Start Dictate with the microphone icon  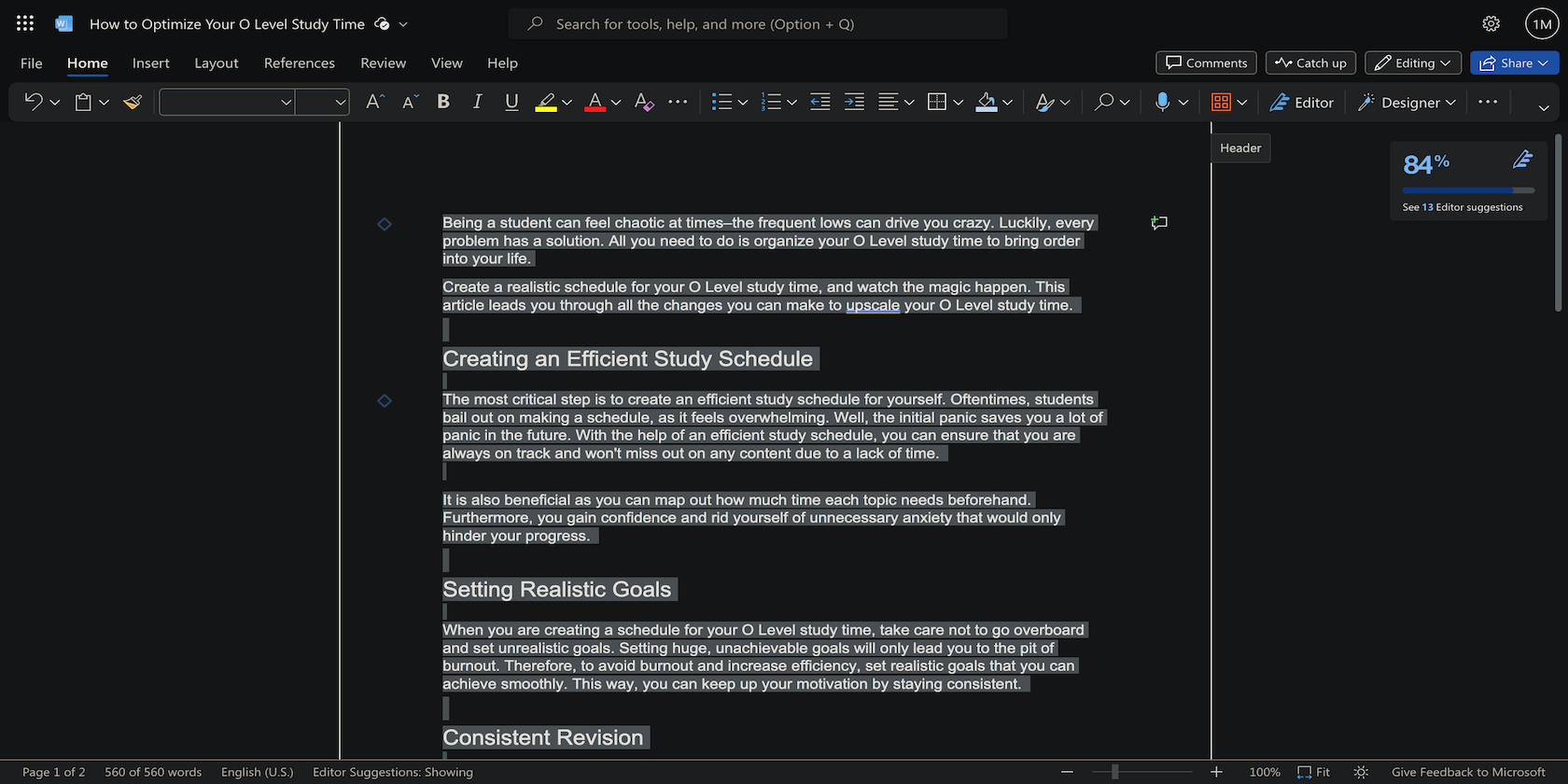(x=1162, y=102)
